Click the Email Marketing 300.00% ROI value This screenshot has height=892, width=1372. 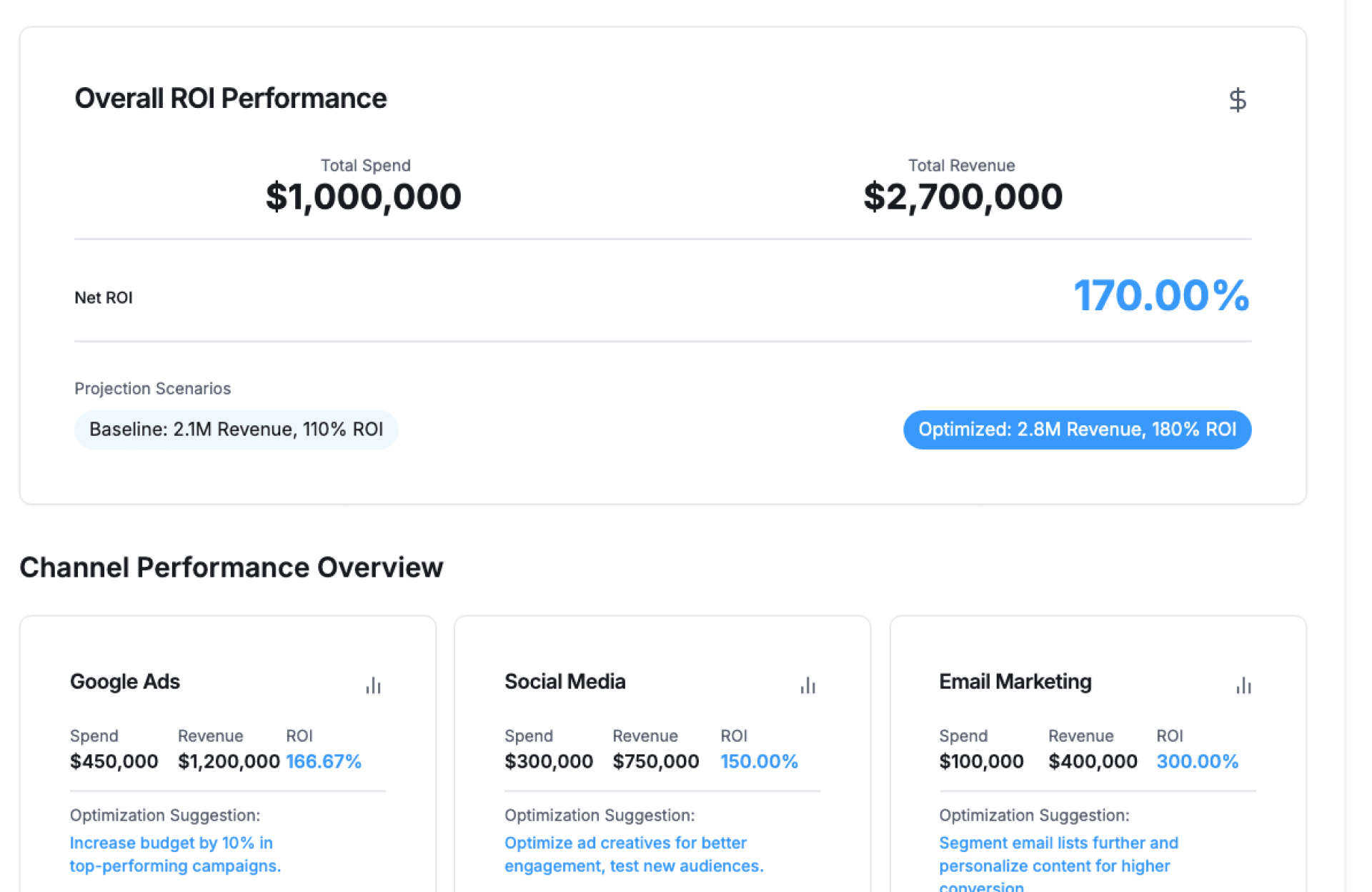click(1197, 761)
